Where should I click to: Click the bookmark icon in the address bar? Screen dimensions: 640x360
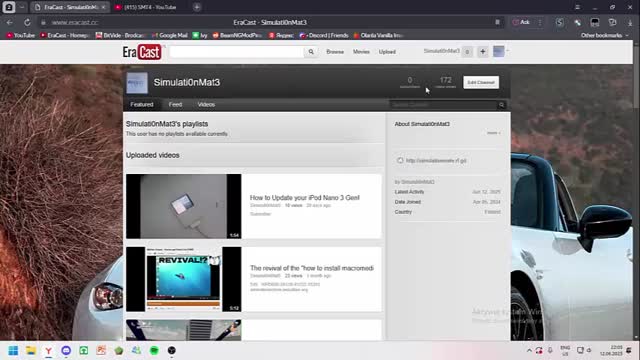(497, 22)
